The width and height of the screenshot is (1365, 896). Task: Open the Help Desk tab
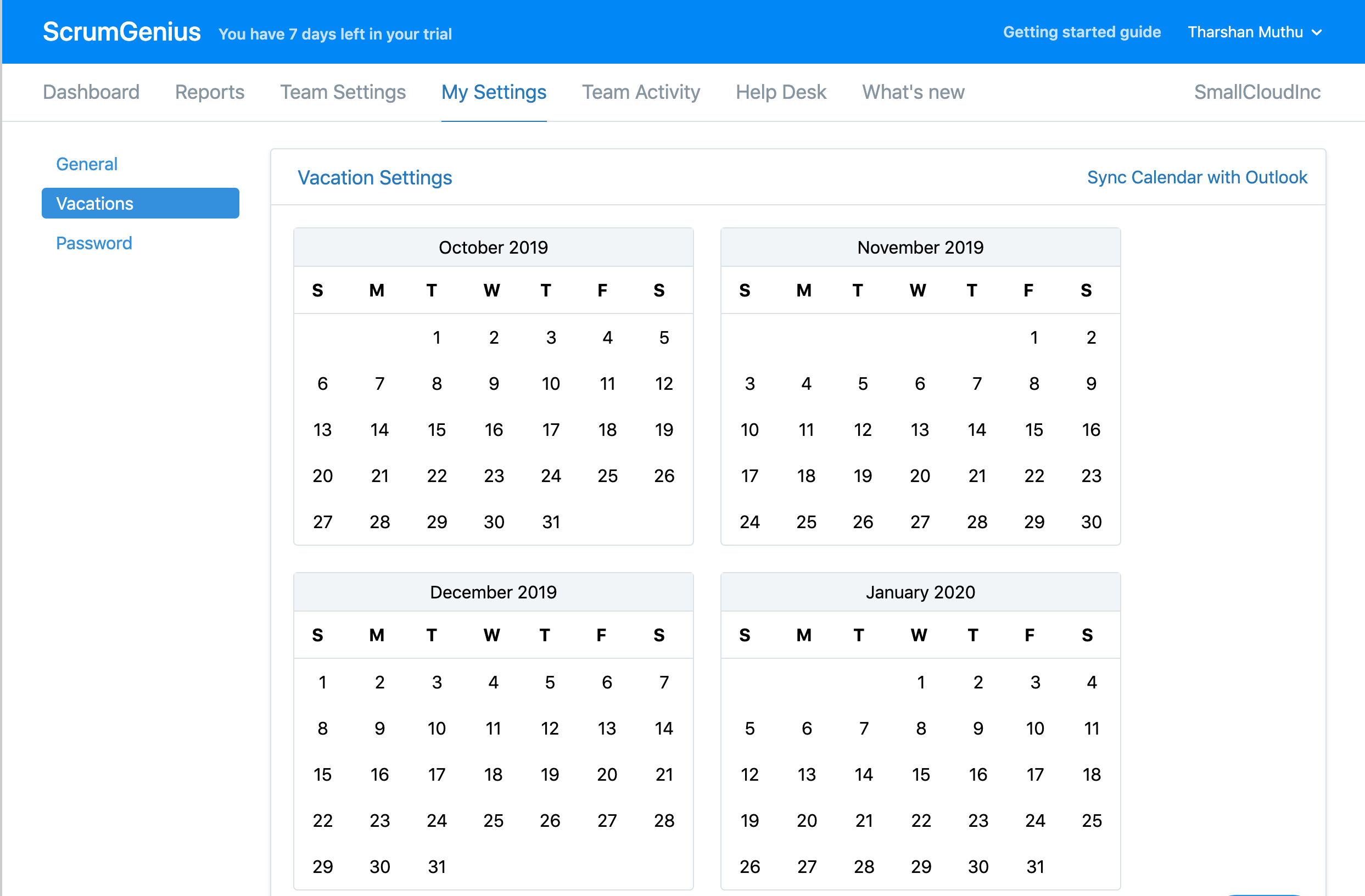tap(781, 92)
